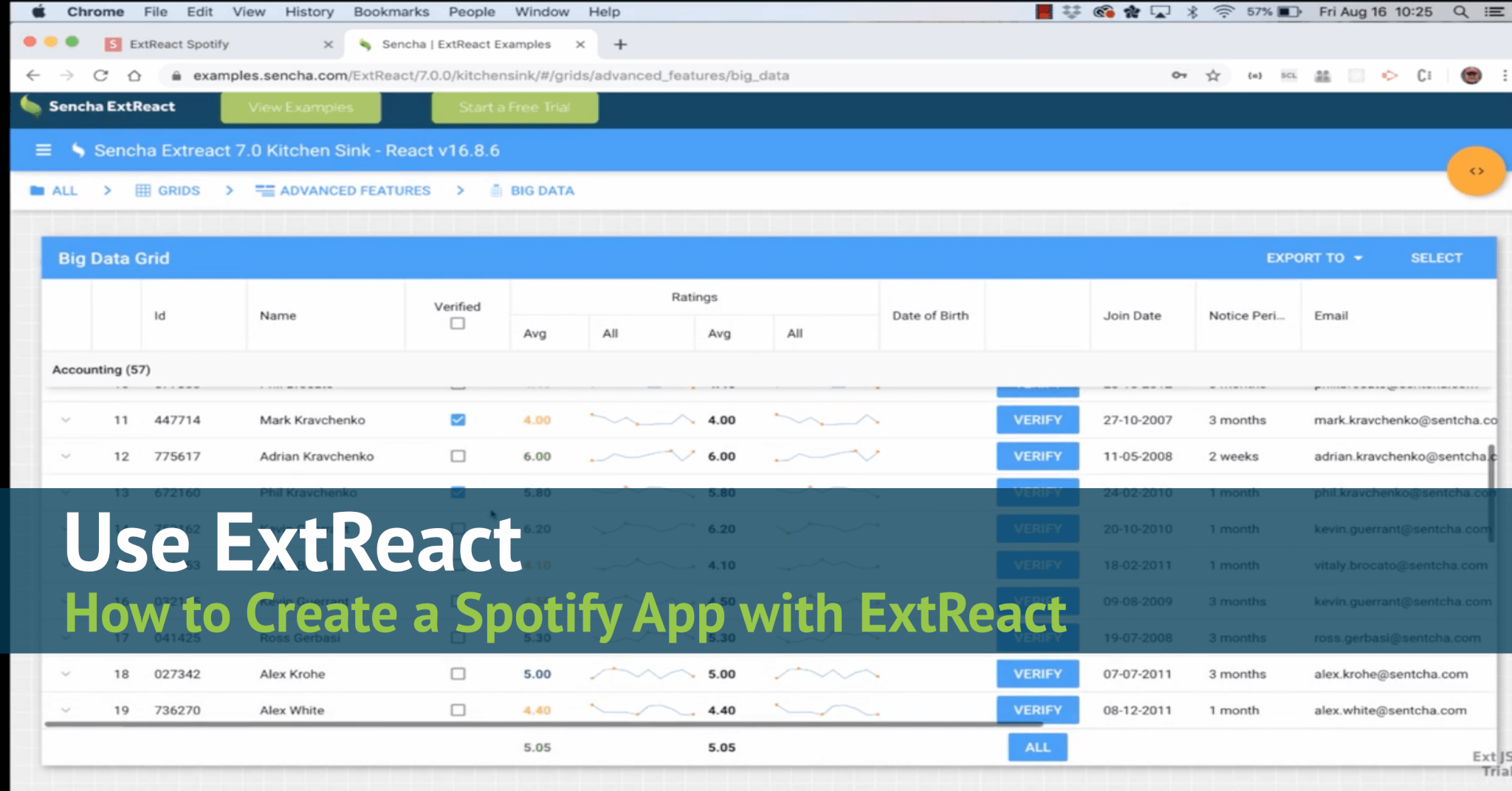Click the battery status indicator
The height and width of the screenshot is (791, 1512).
click(x=1290, y=12)
